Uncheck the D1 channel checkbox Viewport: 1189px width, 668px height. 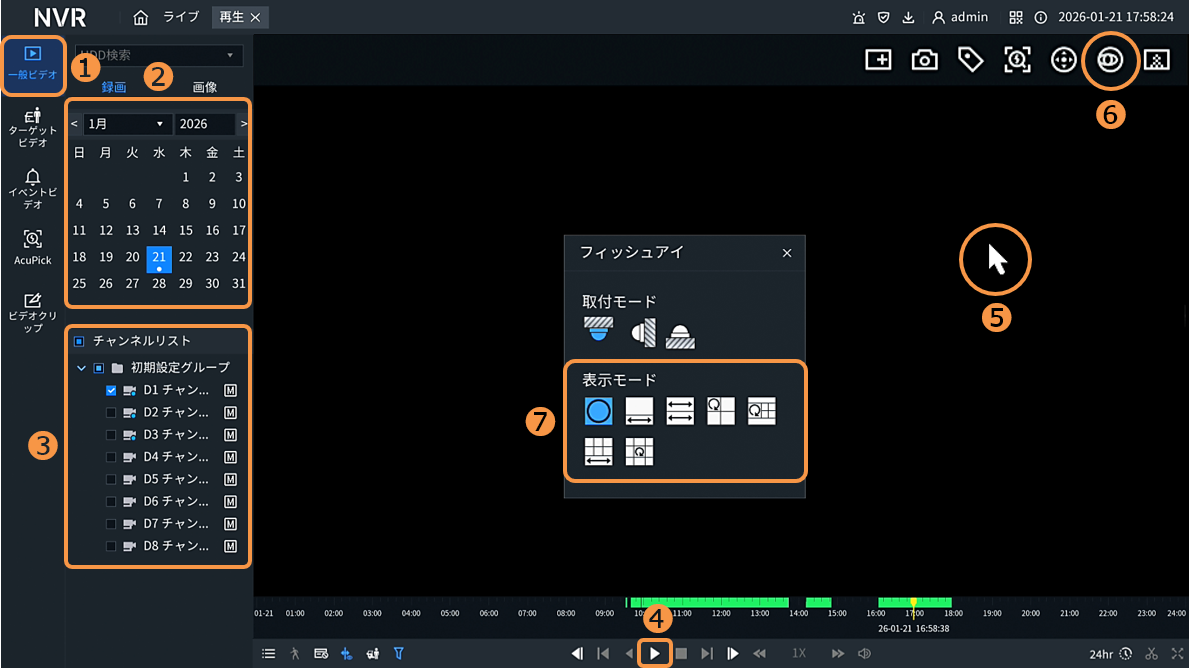[x=111, y=390]
